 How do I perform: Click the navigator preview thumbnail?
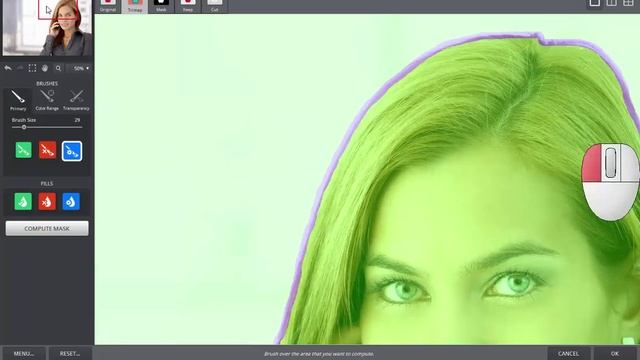pyautogui.click(x=47, y=27)
